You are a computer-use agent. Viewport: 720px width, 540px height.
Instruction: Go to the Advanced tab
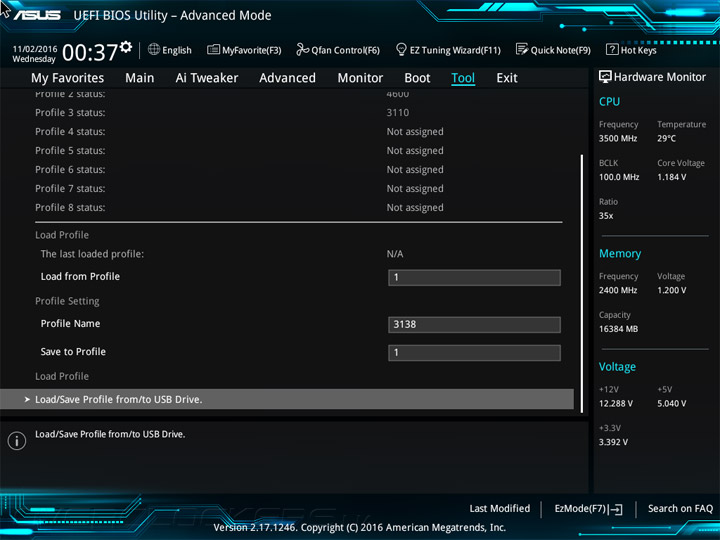(287, 78)
